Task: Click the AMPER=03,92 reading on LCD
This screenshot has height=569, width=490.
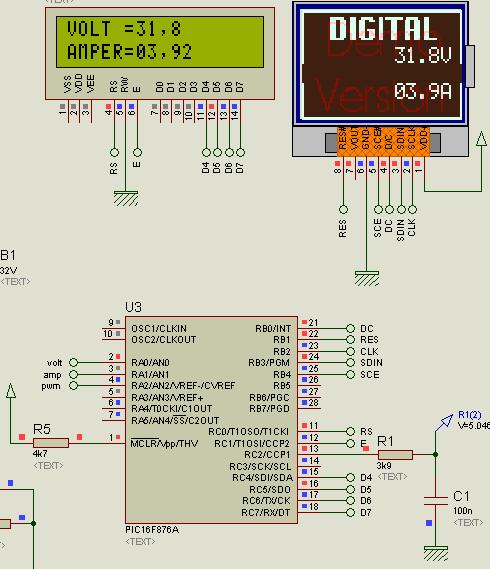Action: (x=130, y=52)
